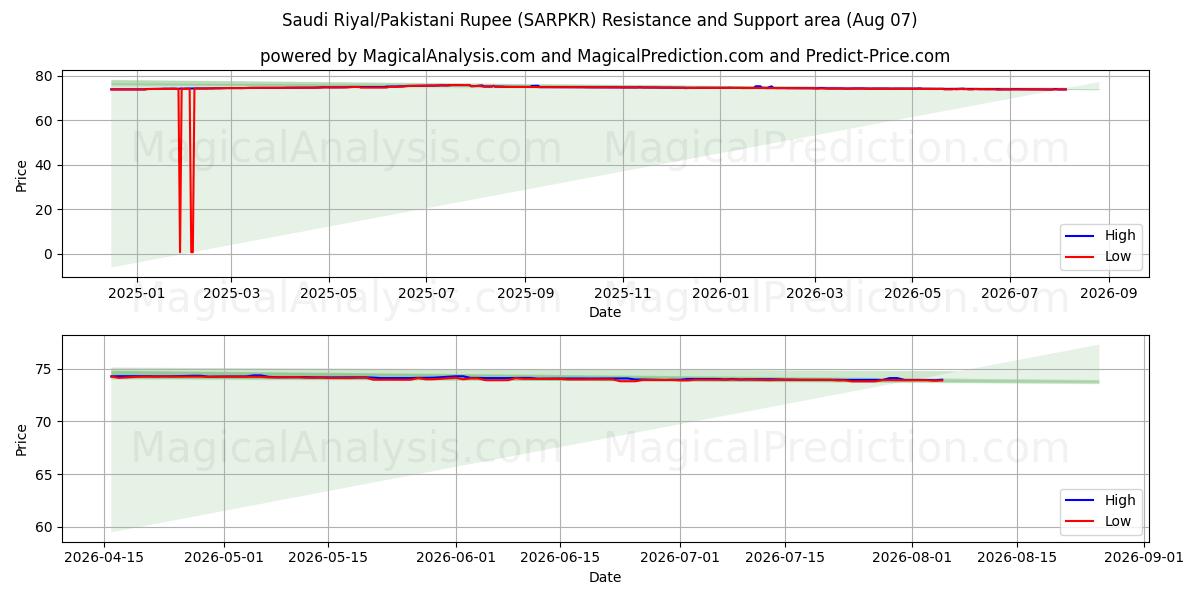Click the '2026-09' tick label, top chart

point(1108,293)
